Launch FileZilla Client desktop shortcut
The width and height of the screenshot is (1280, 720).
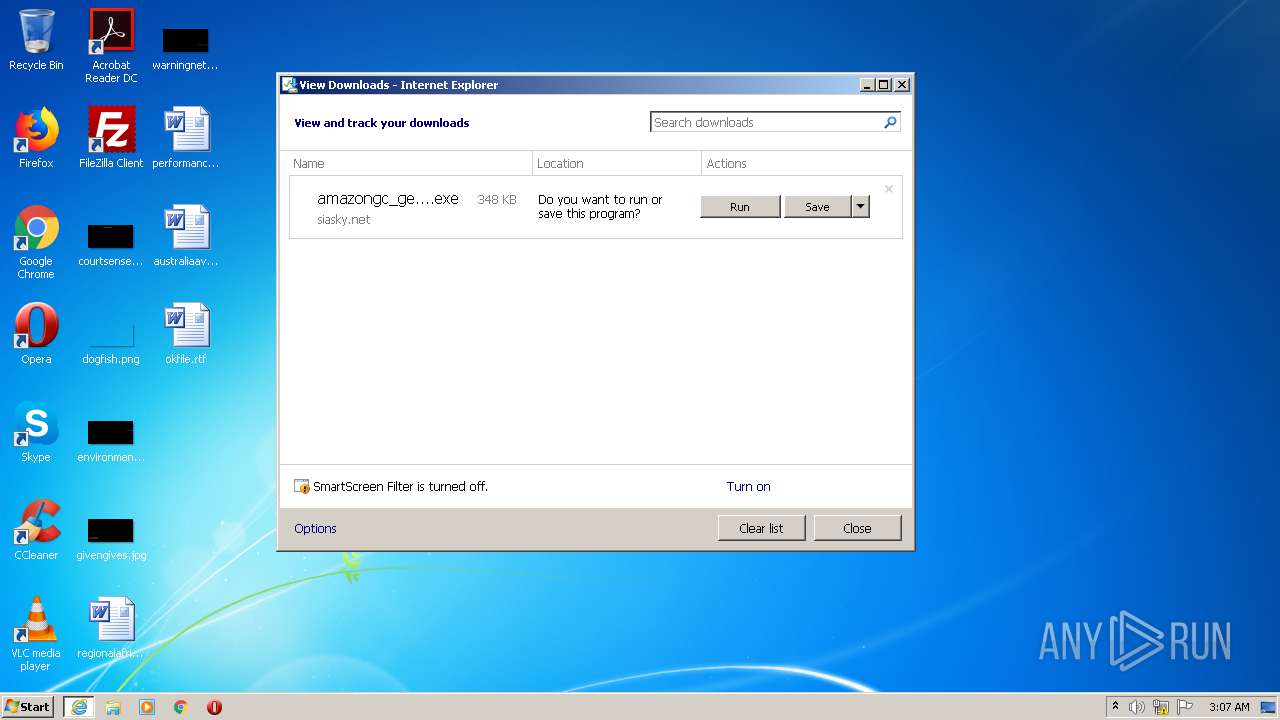point(111,138)
